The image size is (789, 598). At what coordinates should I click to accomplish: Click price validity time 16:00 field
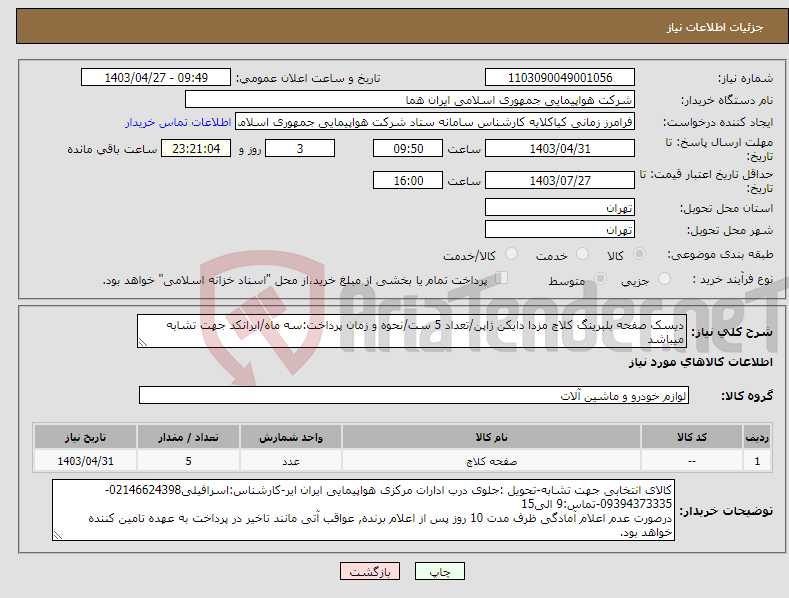tap(408, 180)
